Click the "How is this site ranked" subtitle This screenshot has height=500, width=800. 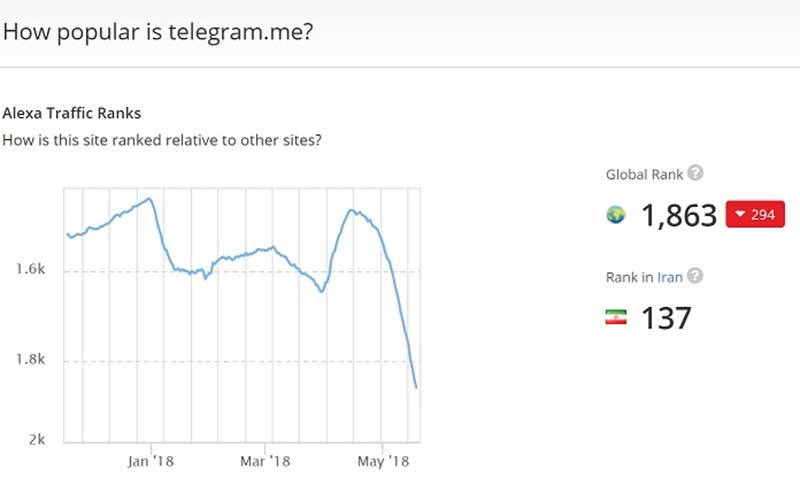click(162, 140)
